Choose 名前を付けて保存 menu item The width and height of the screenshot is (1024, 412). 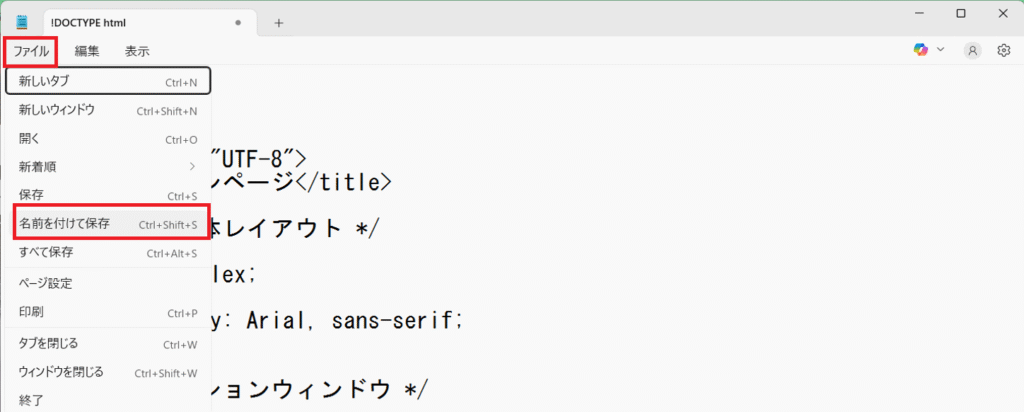[108, 224]
